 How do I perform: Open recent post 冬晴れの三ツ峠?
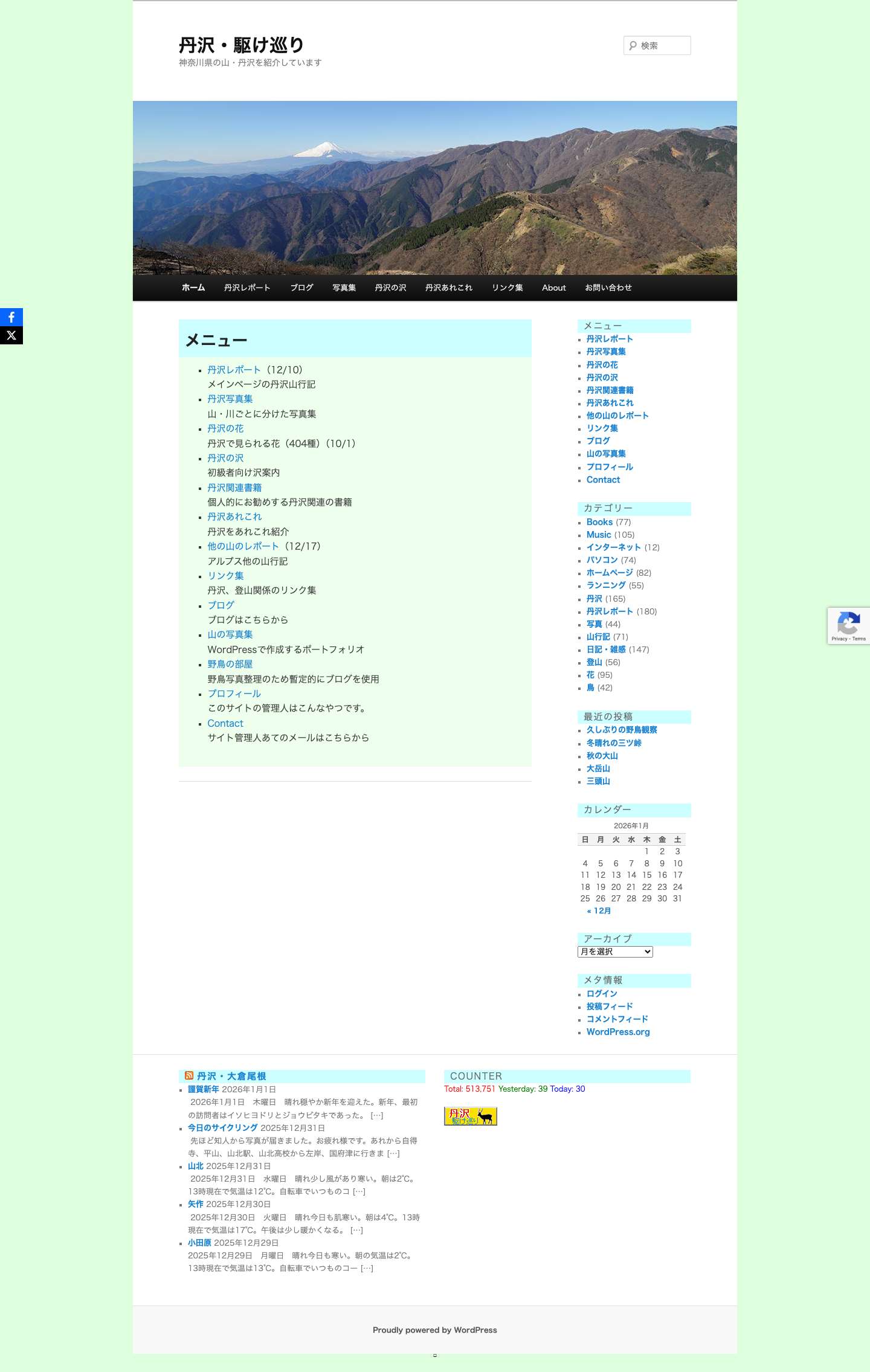pyautogui.click(x=614, y=743)
